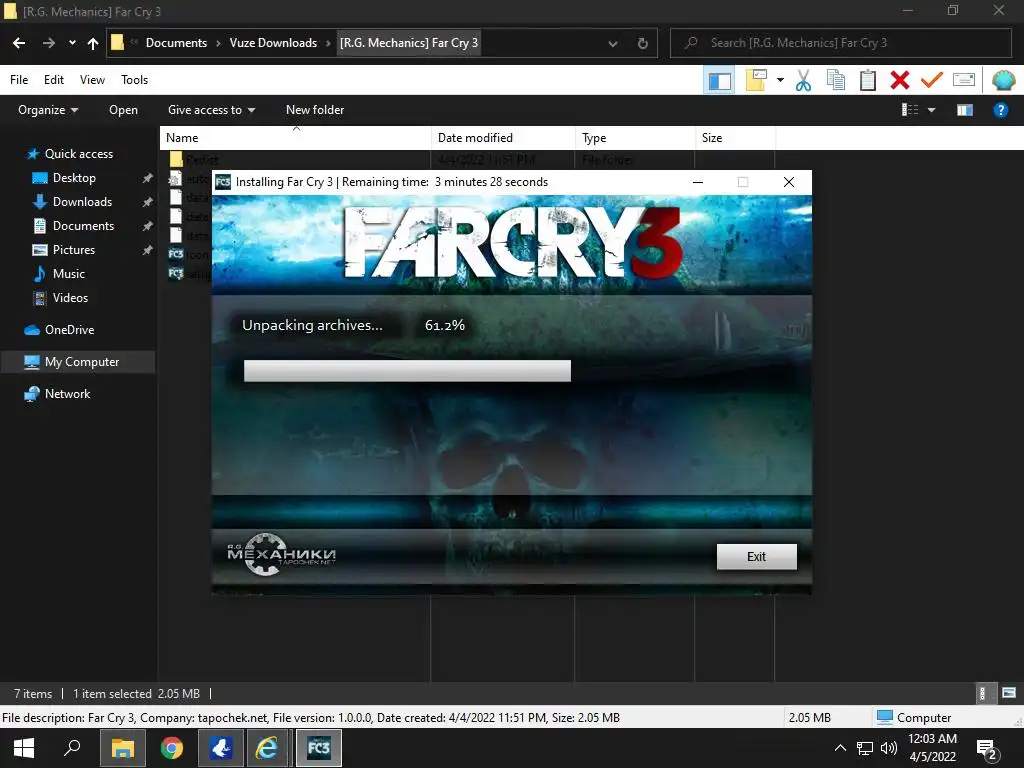1024x768 pixels.
Task: Click the red X Delete icon
Action: (x=899, y=80)
